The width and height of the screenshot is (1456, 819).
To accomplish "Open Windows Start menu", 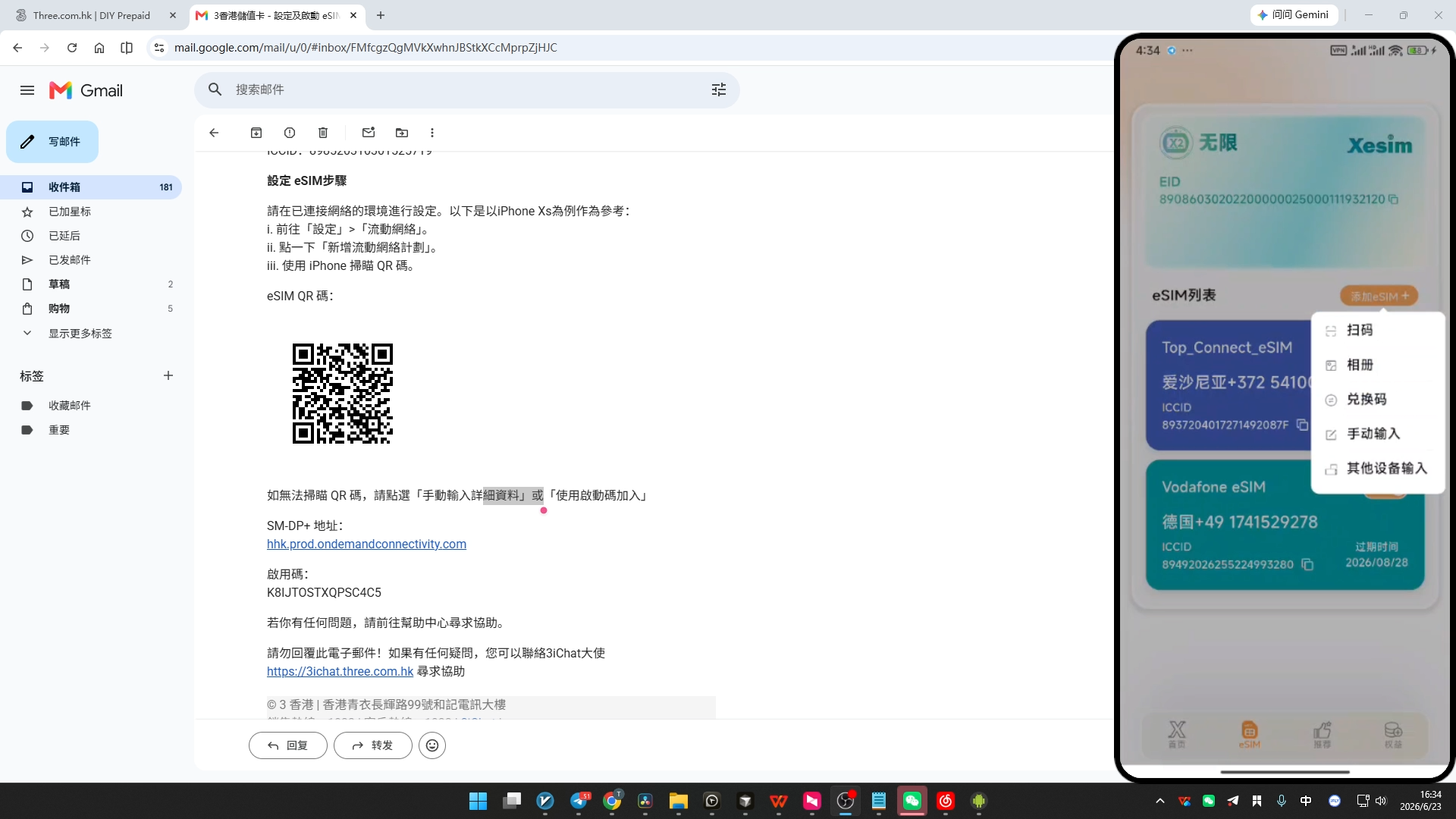I will (478, 801).
